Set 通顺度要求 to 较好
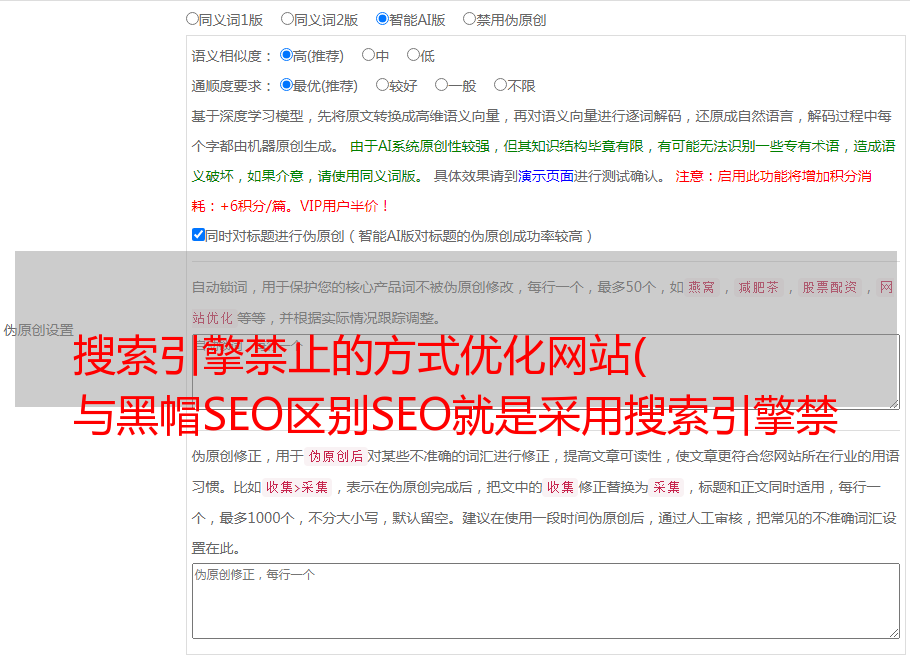911x658 pixels. (x=382, y=85)
